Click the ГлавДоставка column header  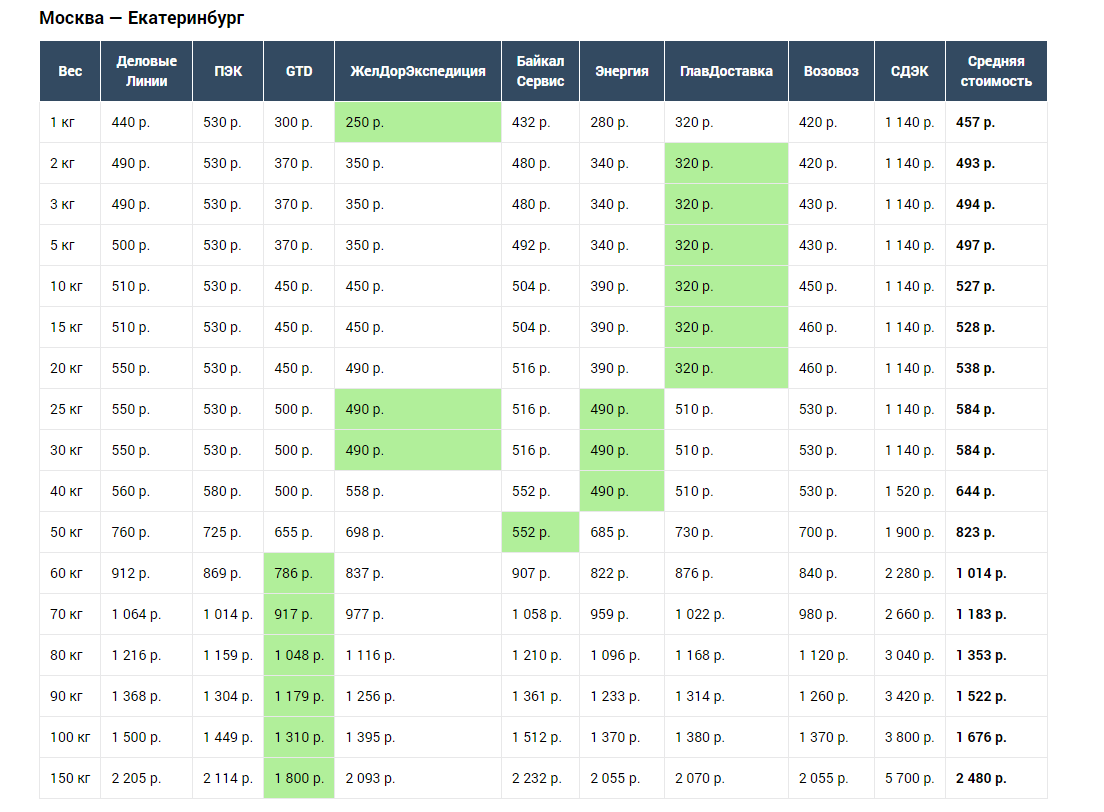pyautogui.click(x=727, y=71)
